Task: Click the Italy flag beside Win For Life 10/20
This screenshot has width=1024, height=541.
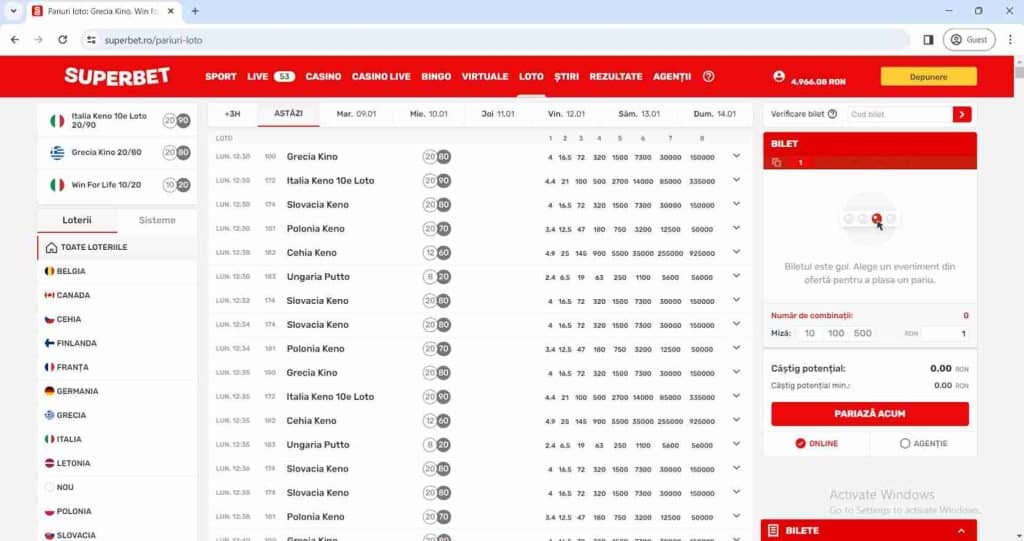Action: tap(57, 185)
